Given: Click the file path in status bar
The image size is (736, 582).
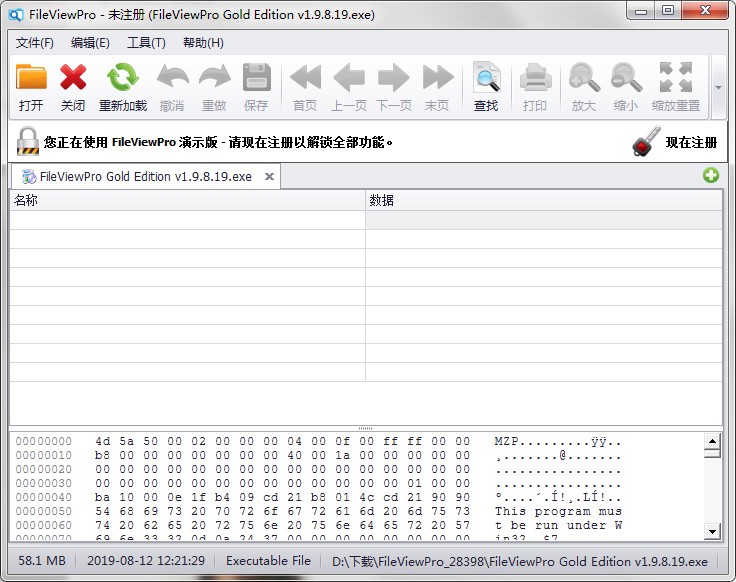Looking at the screenshot, I should click(x=520, y=561).
